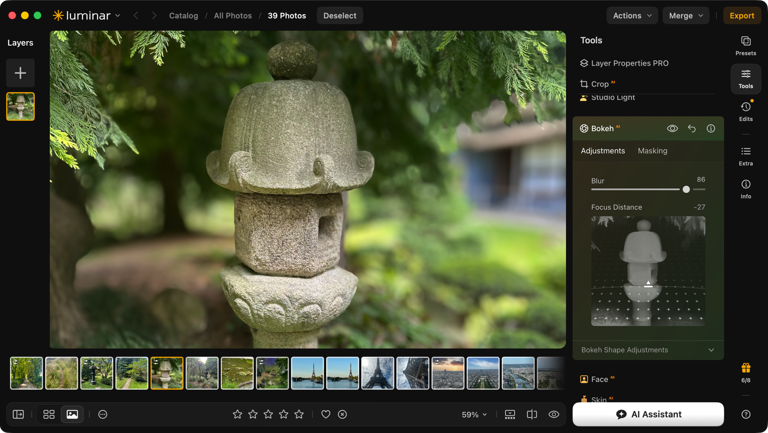Image resolution: width=768 pixels, height=433 pixels.
Task: Add a new layer with plus button
Action: 20,73
